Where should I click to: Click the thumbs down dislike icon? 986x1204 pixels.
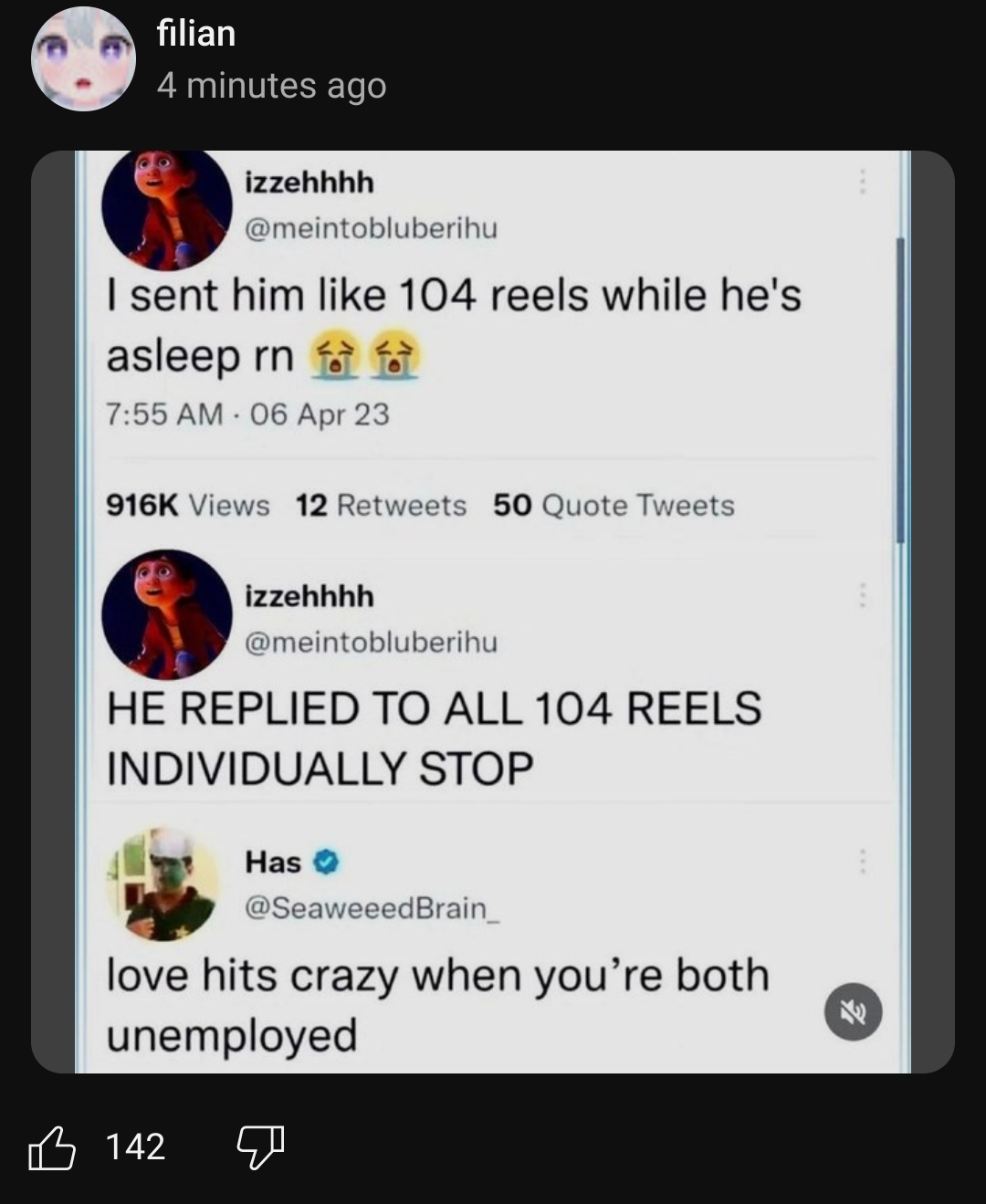(x=260, y=1147)
